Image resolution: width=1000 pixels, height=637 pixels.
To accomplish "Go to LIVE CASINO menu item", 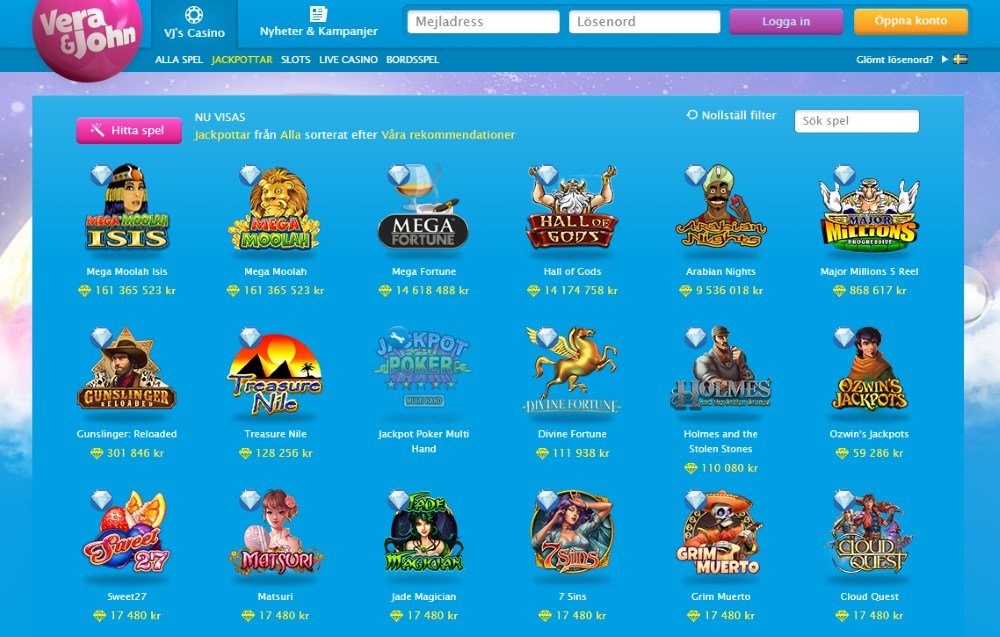I will pyautogui.click(x=348, y=59).
